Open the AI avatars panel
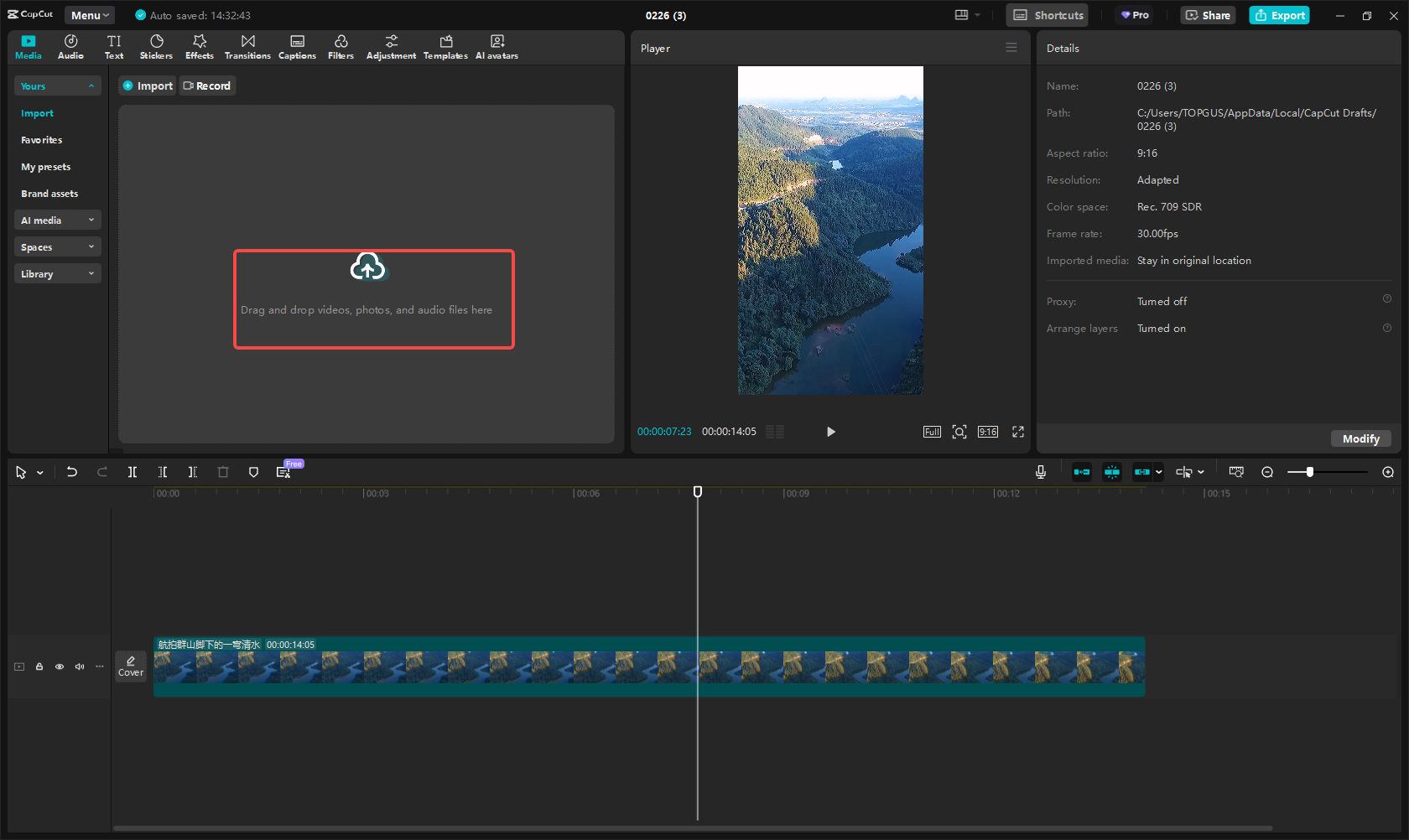This screenshot has height=840, width=1409. (497, 47)
